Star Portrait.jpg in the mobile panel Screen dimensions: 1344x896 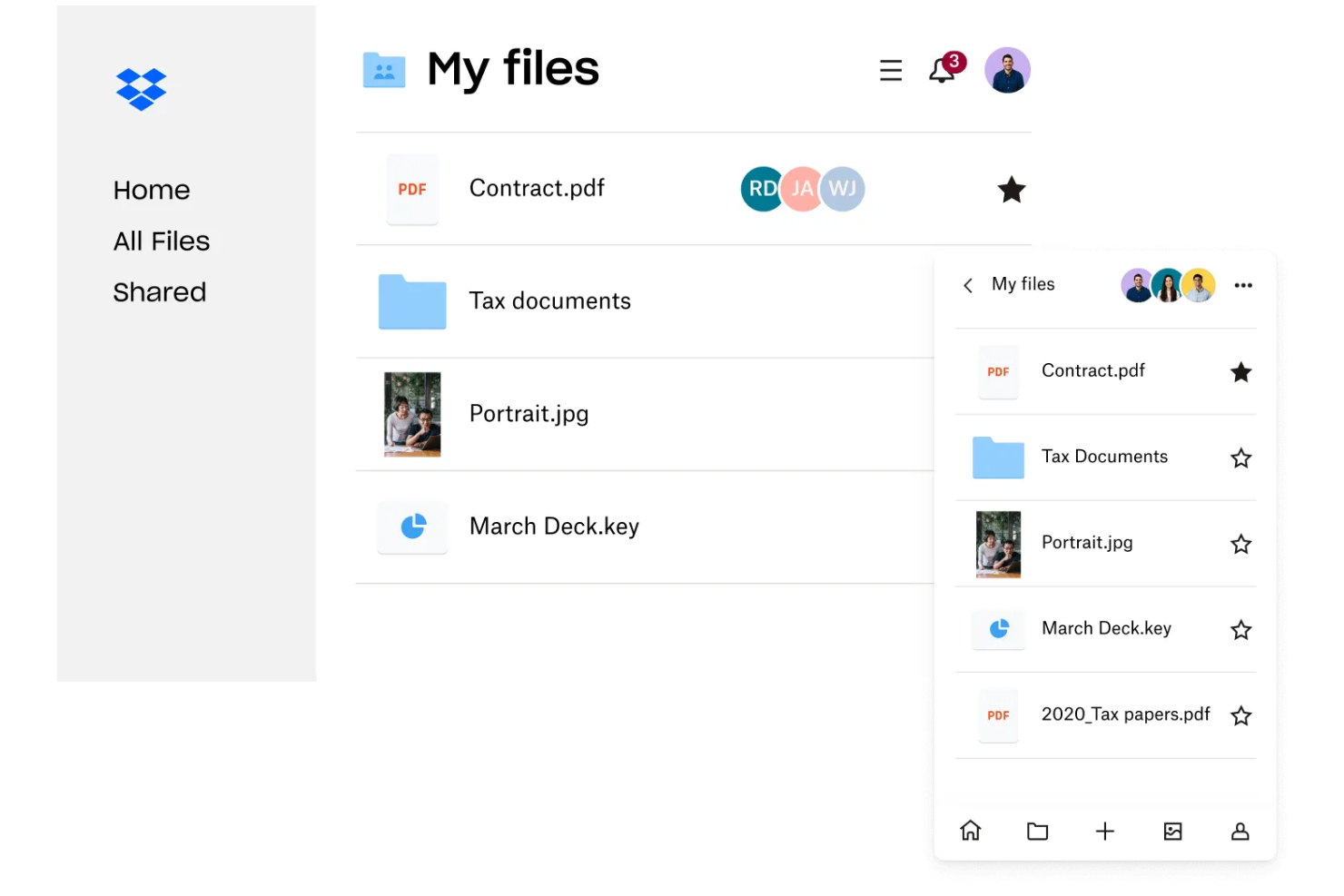[x=1241, y=544]
